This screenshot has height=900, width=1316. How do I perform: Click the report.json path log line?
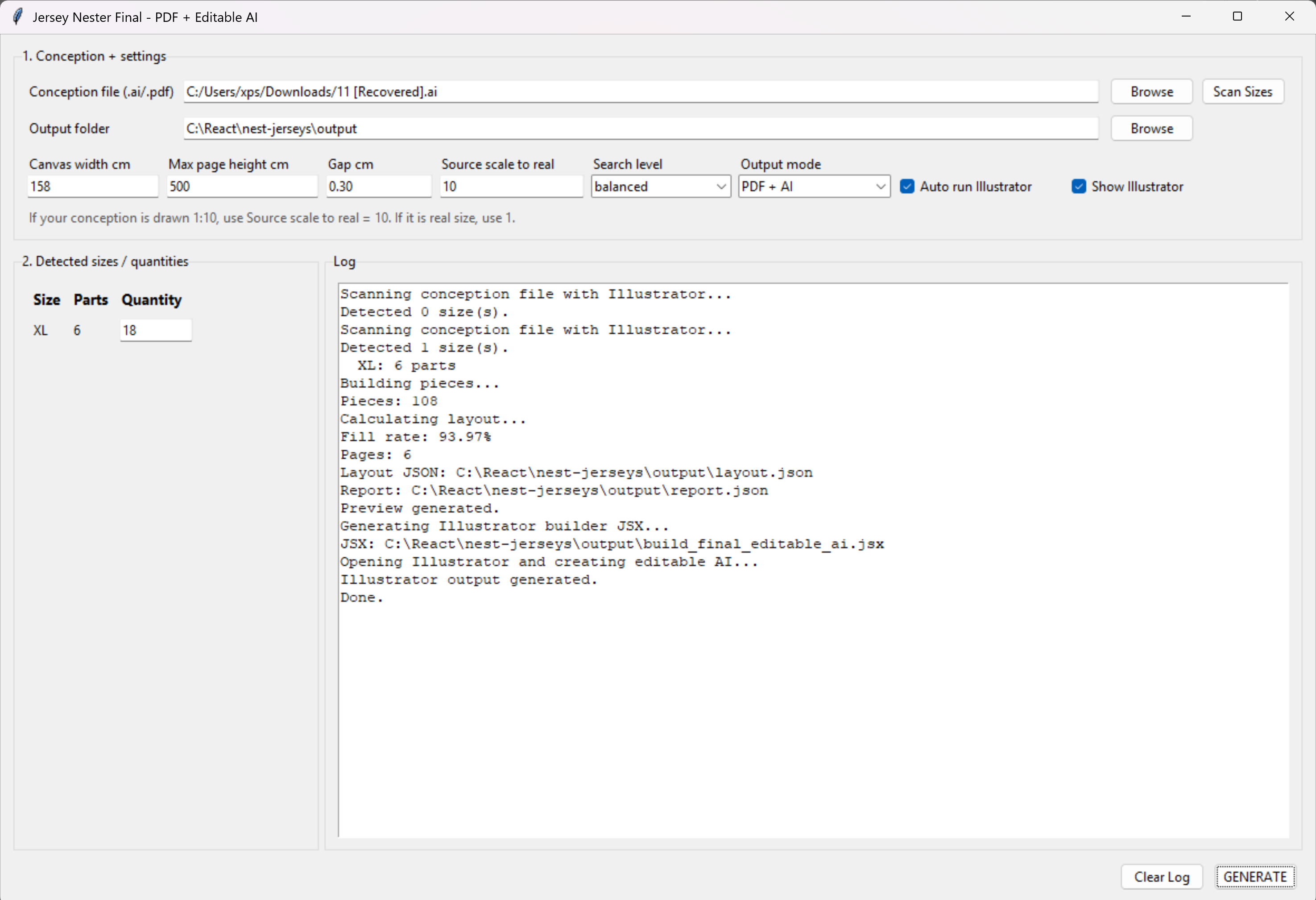pos(554,490)
